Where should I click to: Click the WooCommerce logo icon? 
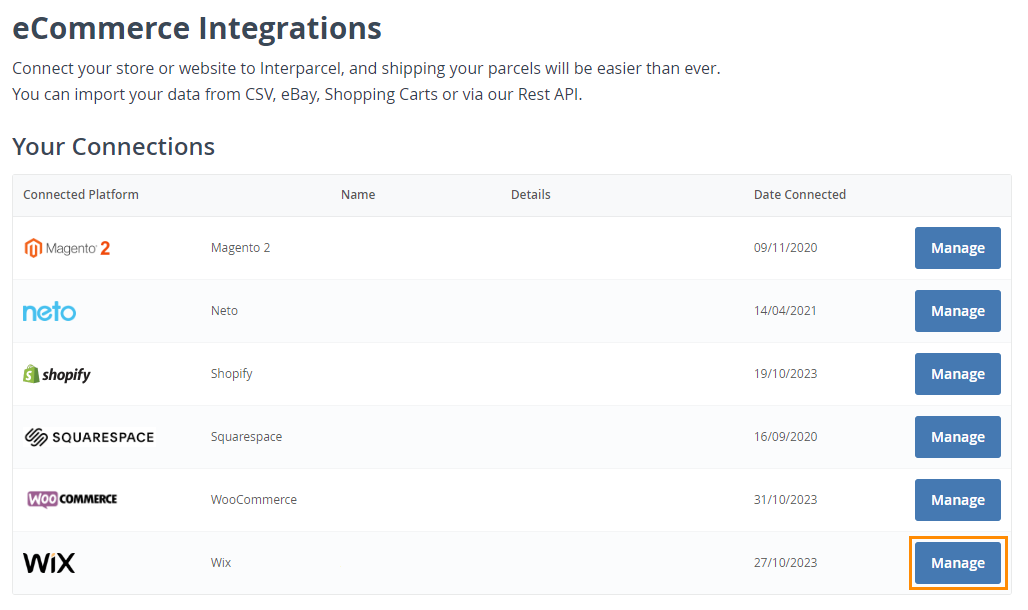(x=72, y=499)
